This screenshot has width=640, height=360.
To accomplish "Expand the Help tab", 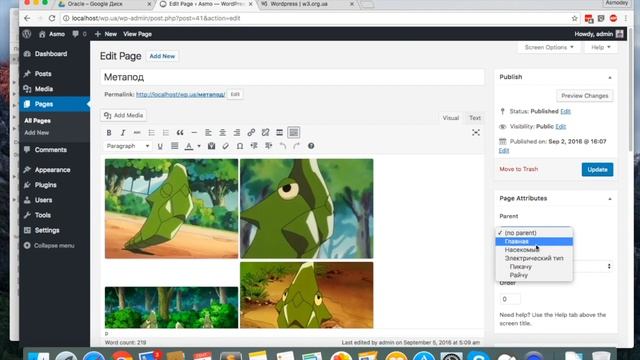I will click(601, 47).
